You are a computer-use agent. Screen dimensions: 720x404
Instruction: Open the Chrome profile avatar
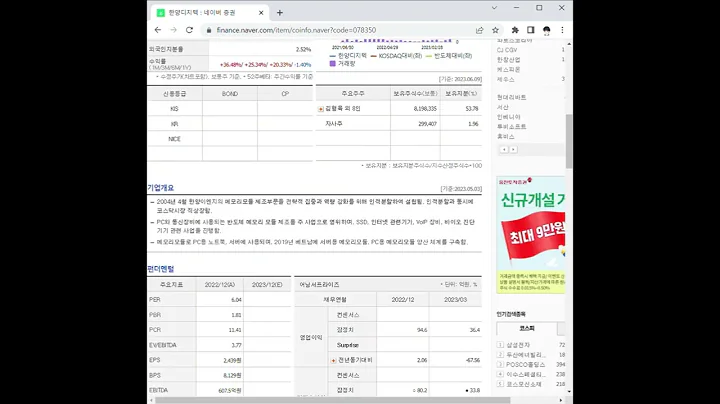click(546, 30)
